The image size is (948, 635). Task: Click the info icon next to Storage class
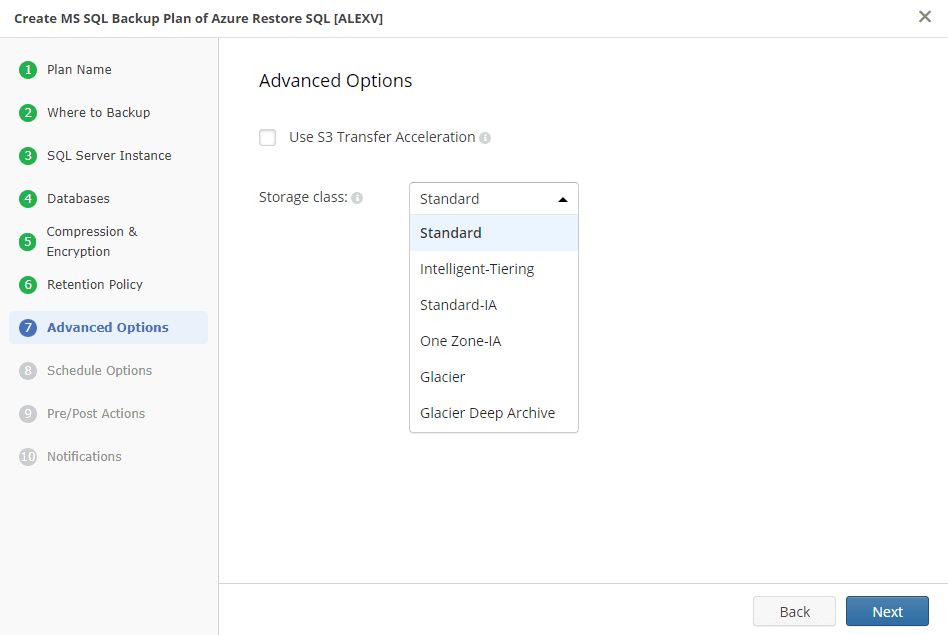point(357,197)
